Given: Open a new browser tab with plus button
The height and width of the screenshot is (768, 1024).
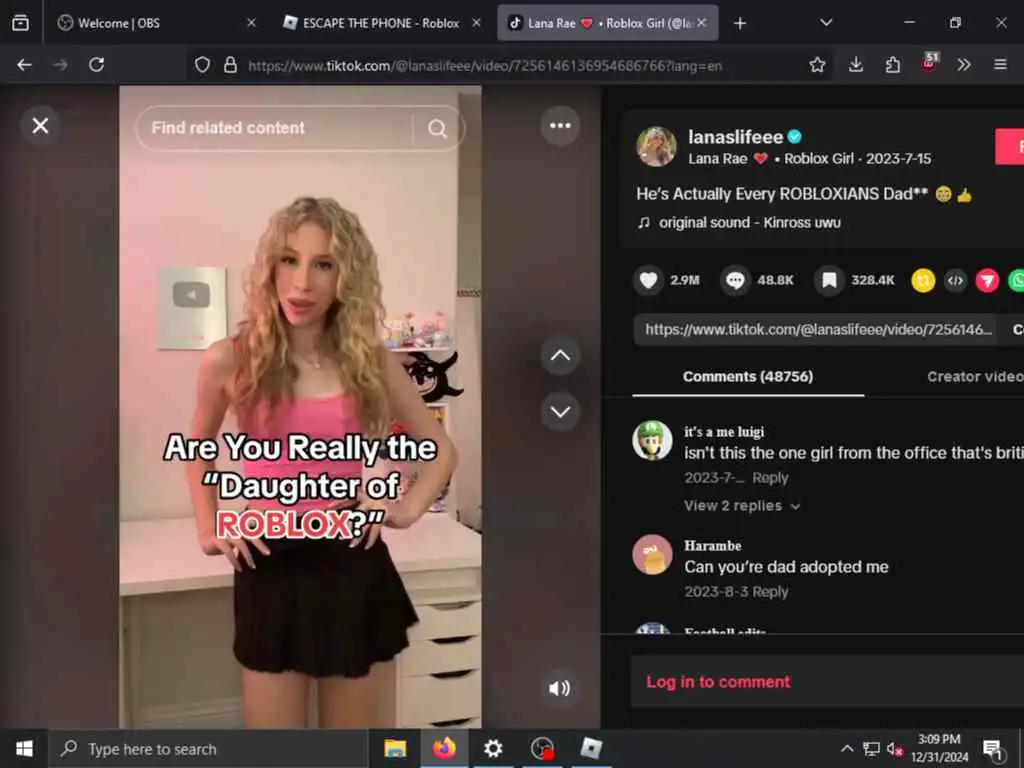Looking at the screenshot, I should 739,24.
